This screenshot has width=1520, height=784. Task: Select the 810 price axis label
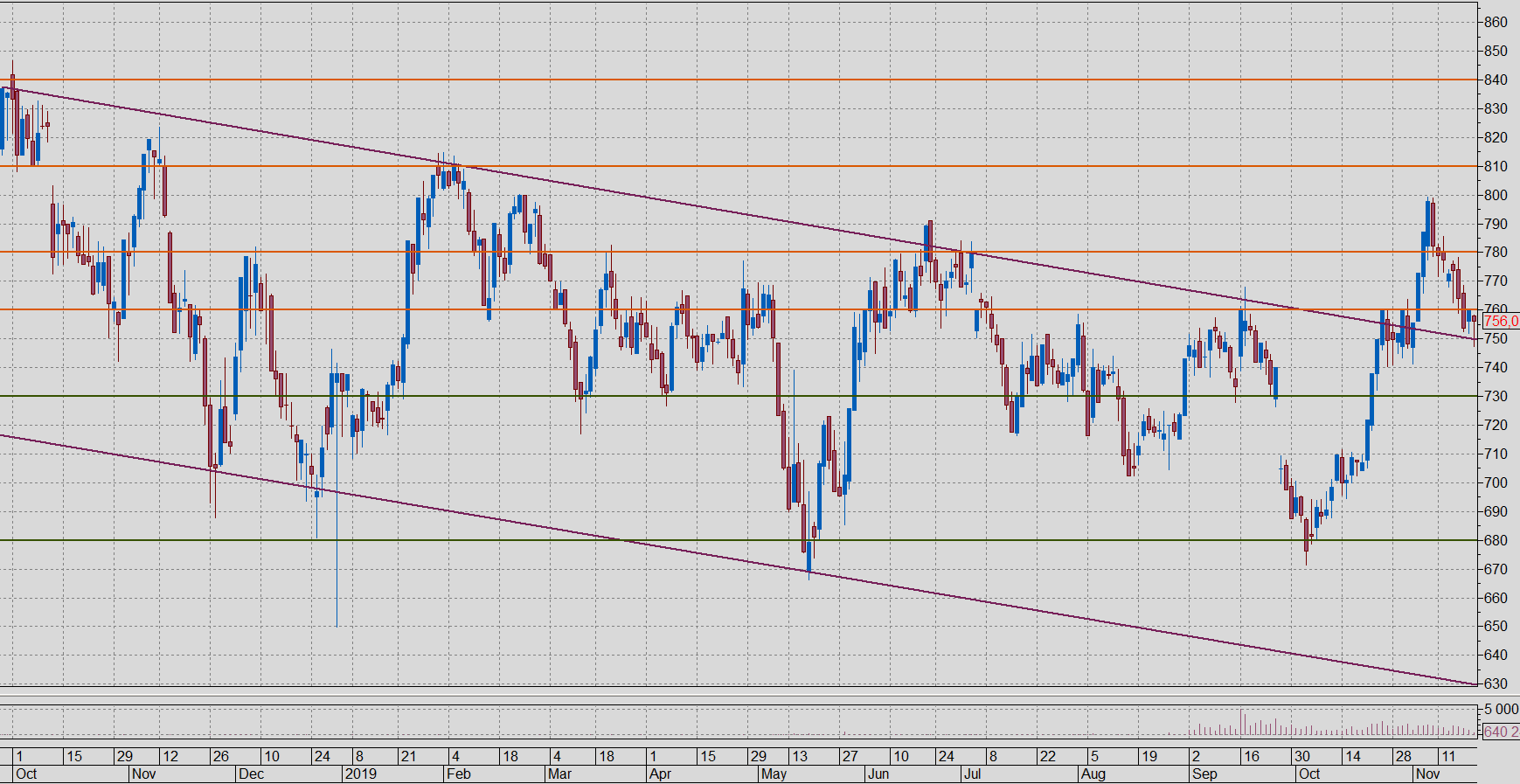point(1496,166)
